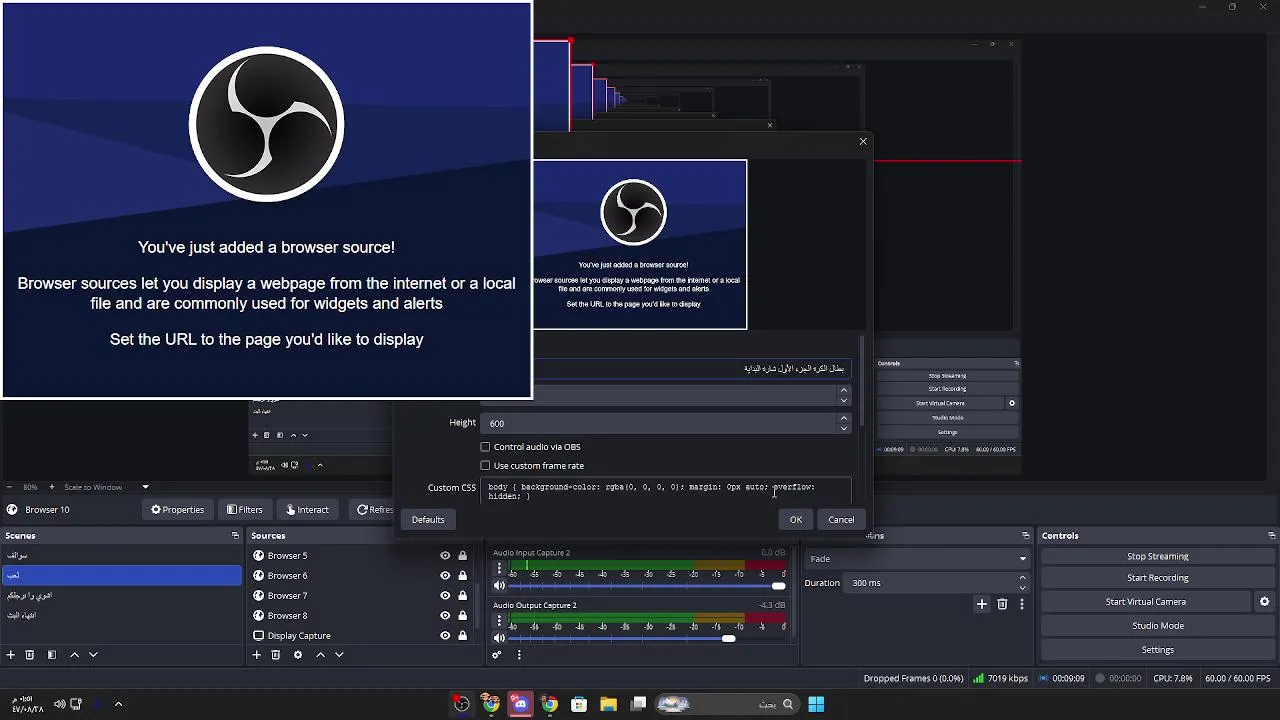The image size is (1280, 720).
Task: Click Stop Streaming button
Action: tap(1158, 556)
